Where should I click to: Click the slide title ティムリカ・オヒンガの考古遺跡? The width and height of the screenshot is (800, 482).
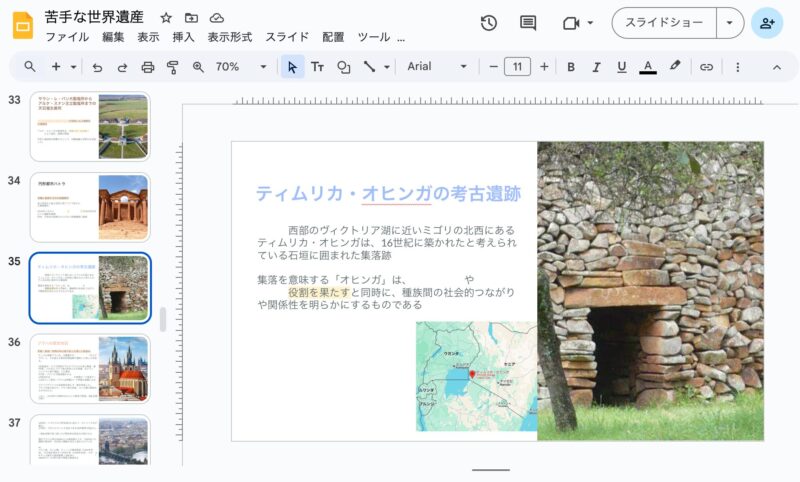coord(388,194)
